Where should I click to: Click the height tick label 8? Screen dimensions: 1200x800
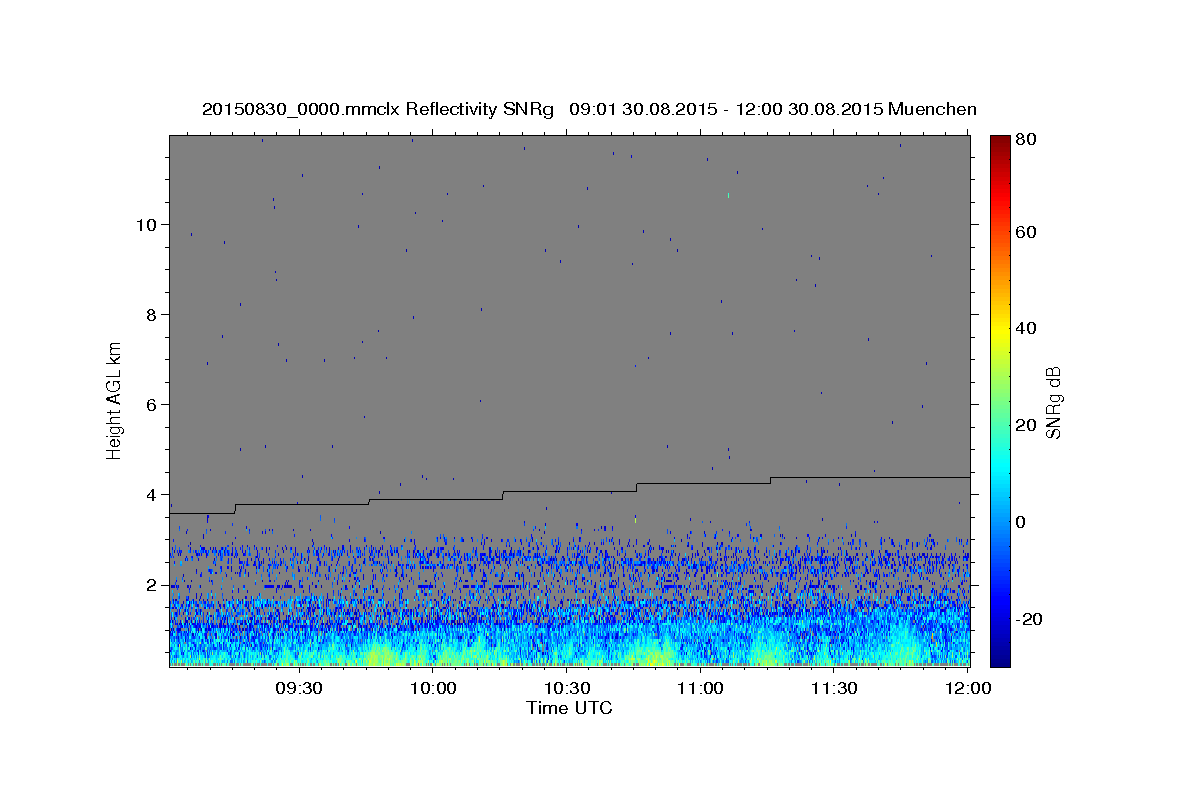[150, 314]
